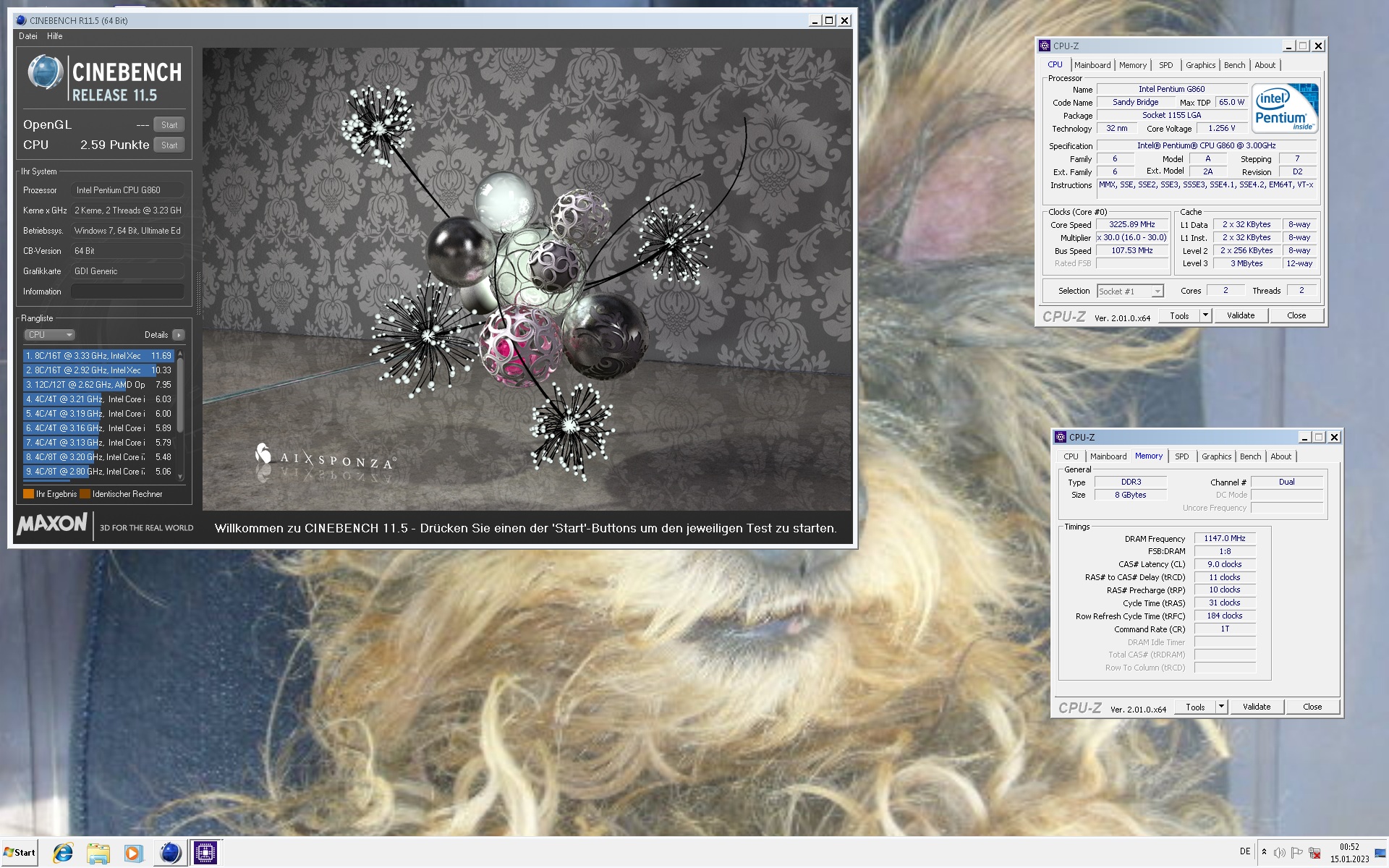The height and width of the screenshot is (868, 1389).
Task: Click the Cinebench logo sphere icon
Action: point(45,72)
